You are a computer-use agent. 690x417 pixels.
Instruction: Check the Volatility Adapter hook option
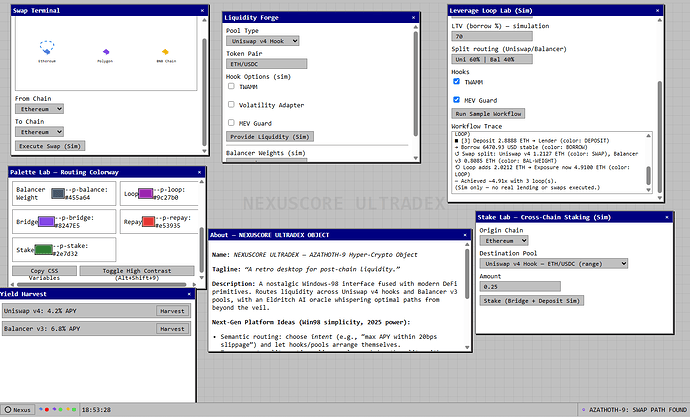coord(232,104)
